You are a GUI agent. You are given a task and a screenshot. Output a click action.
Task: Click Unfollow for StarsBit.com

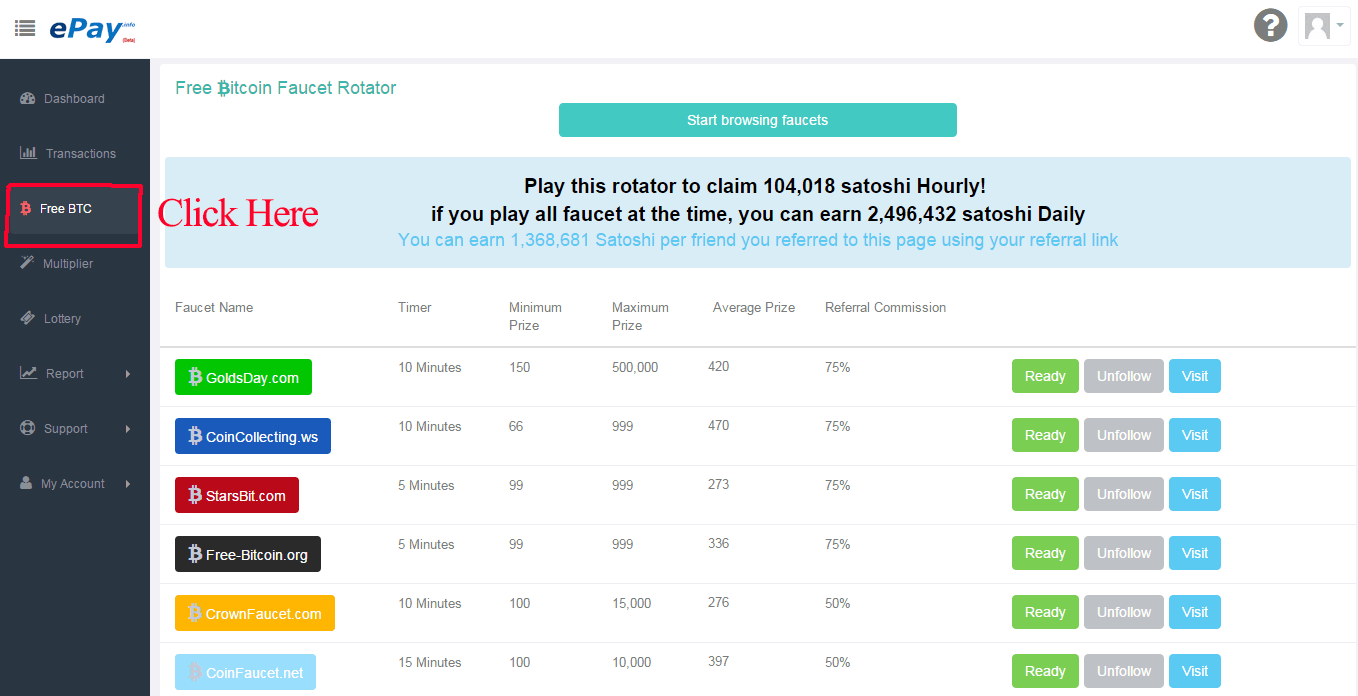pyautogui.click(x=1124, y=494)
